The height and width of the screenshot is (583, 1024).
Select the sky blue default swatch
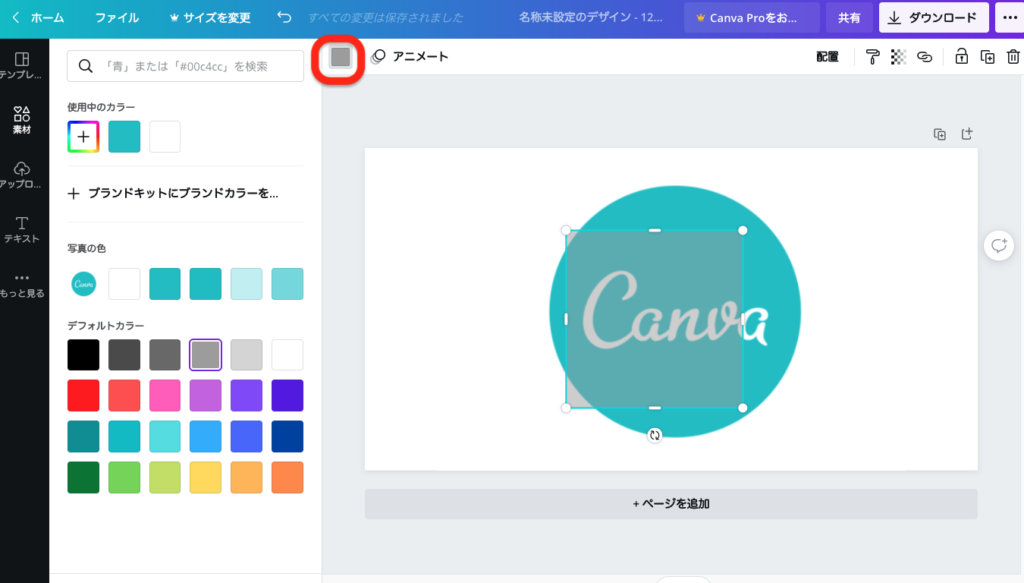point(206,436)
